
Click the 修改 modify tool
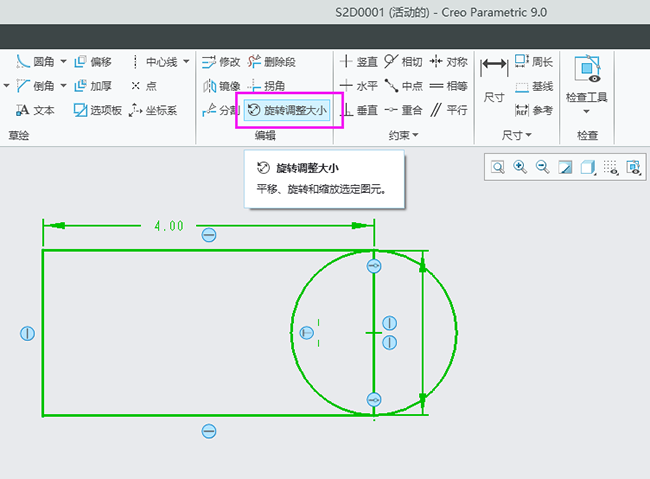coord(221,62)
